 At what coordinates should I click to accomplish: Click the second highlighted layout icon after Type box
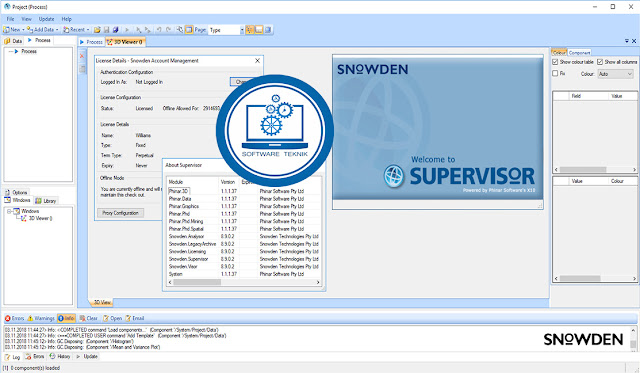tap(259, 30)
